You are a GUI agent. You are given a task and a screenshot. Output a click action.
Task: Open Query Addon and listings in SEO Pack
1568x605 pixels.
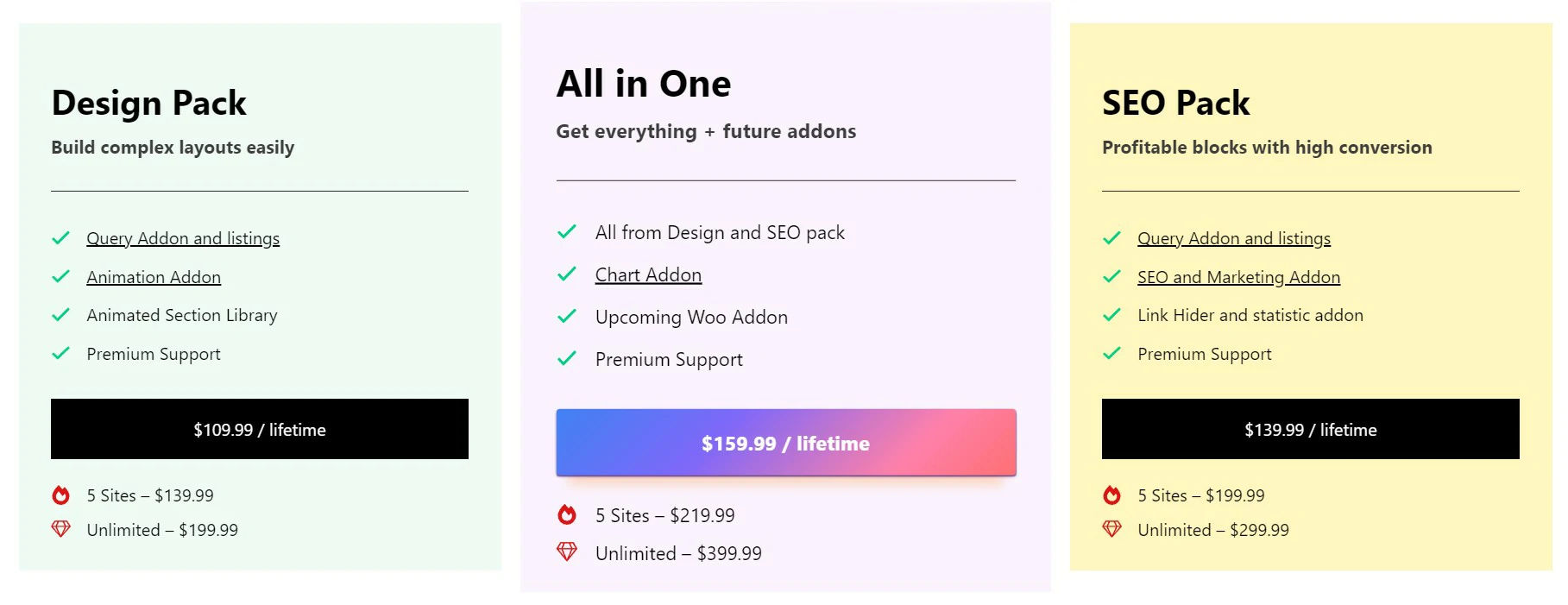pyautogui.click(x=1233, y=238)
